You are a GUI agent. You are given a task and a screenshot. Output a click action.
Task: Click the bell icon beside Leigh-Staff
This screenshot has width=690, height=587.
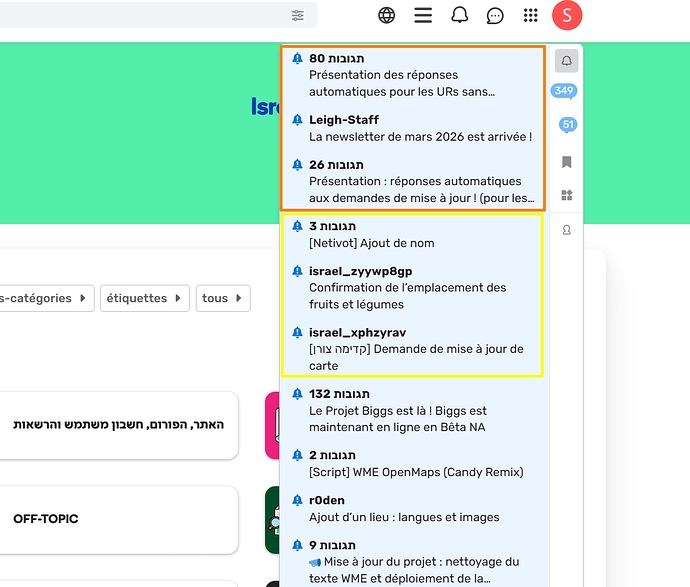(297, 120)
